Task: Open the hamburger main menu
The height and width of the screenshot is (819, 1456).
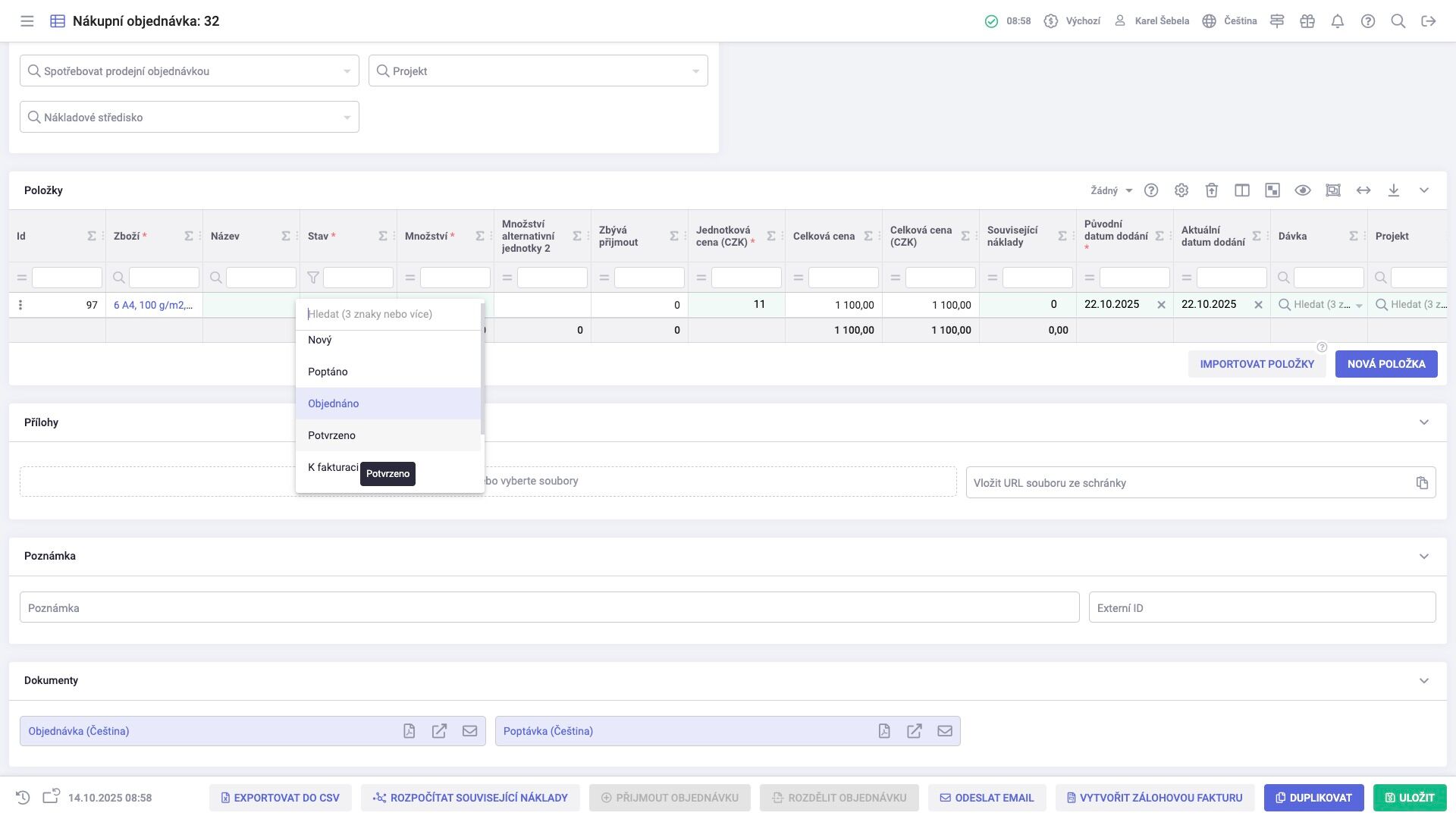Action: 27,21
